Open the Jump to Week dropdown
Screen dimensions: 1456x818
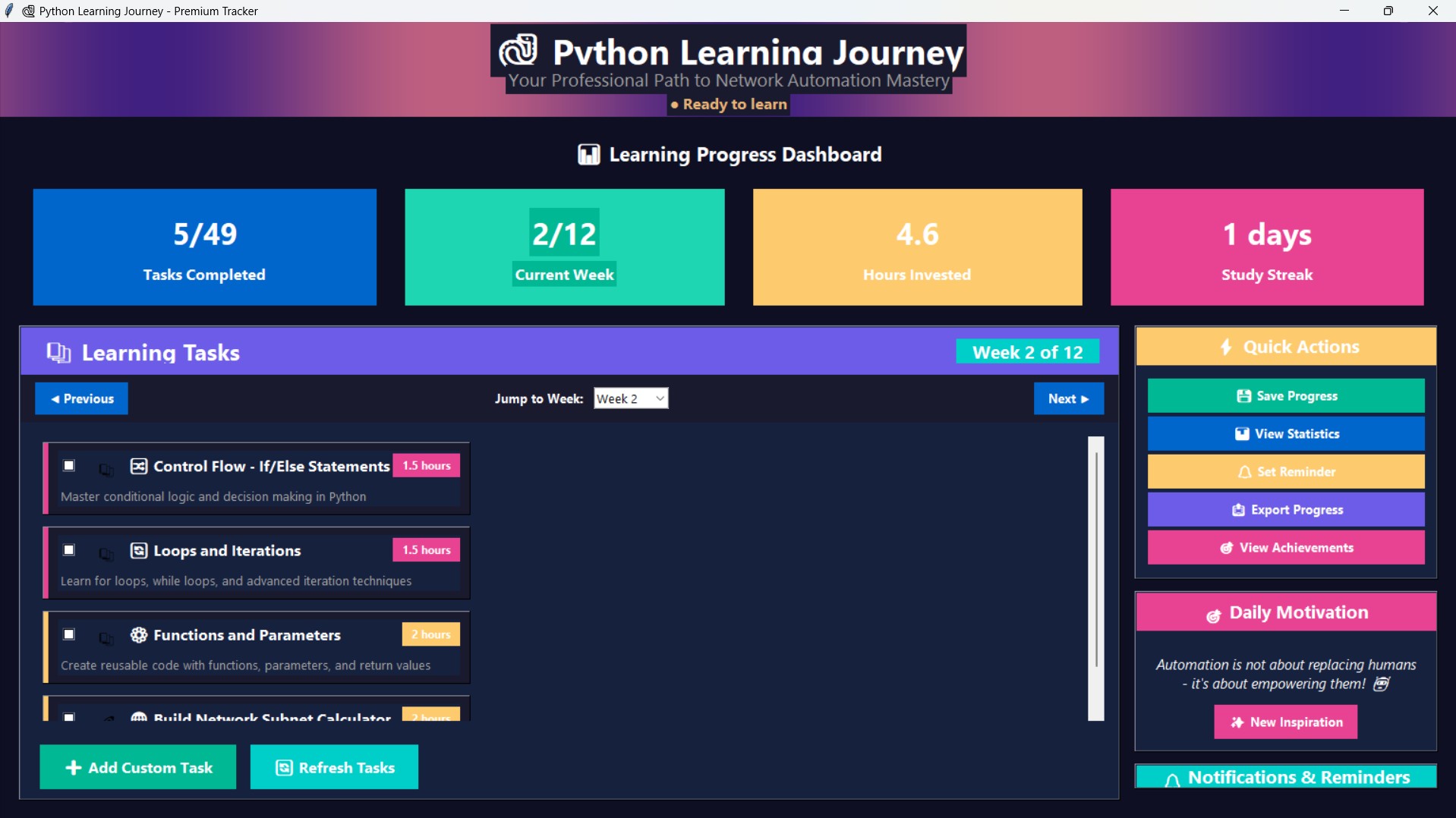click(630, 398)
